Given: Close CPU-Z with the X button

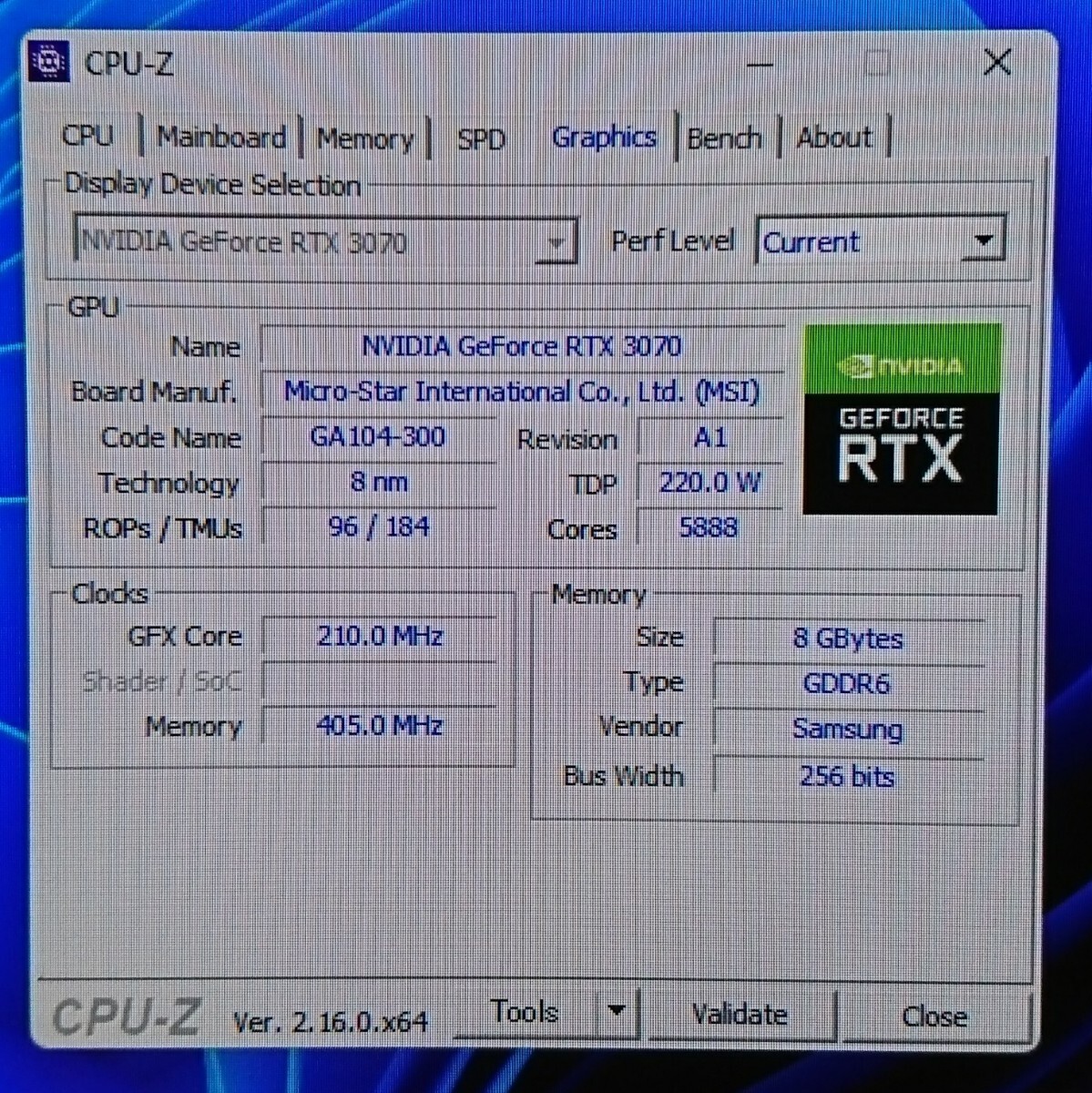Looking at the screenshot, I should (x=997, y=63).
